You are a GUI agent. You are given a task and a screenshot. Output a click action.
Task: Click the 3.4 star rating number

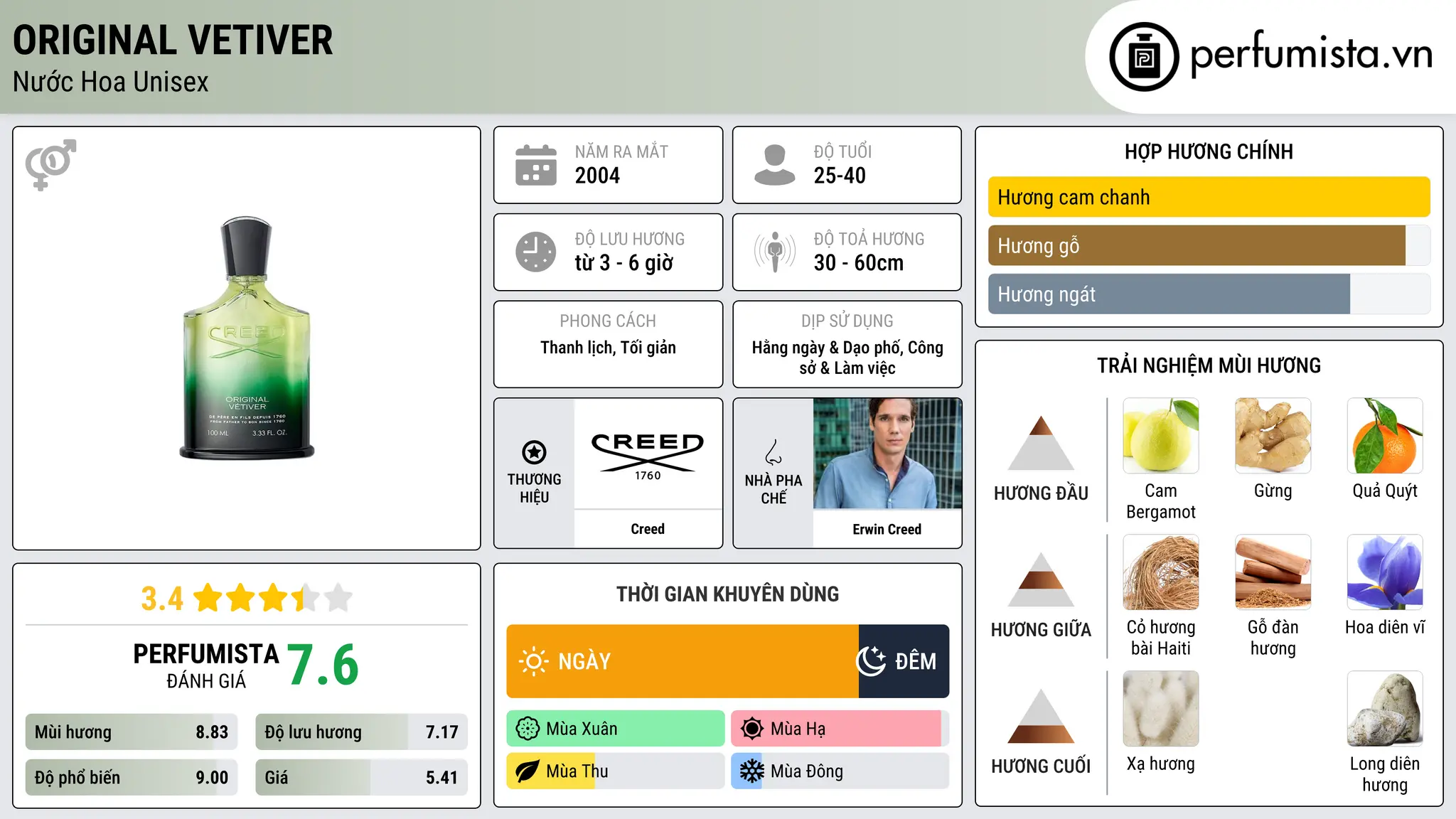[162, 599]
